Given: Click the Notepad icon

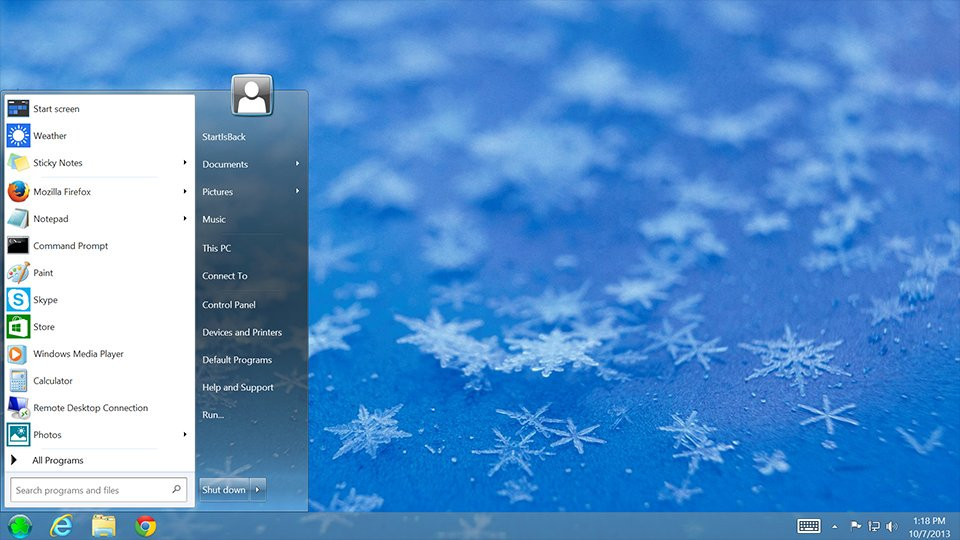Looking at the screenshot, I should tap(18, 219).
